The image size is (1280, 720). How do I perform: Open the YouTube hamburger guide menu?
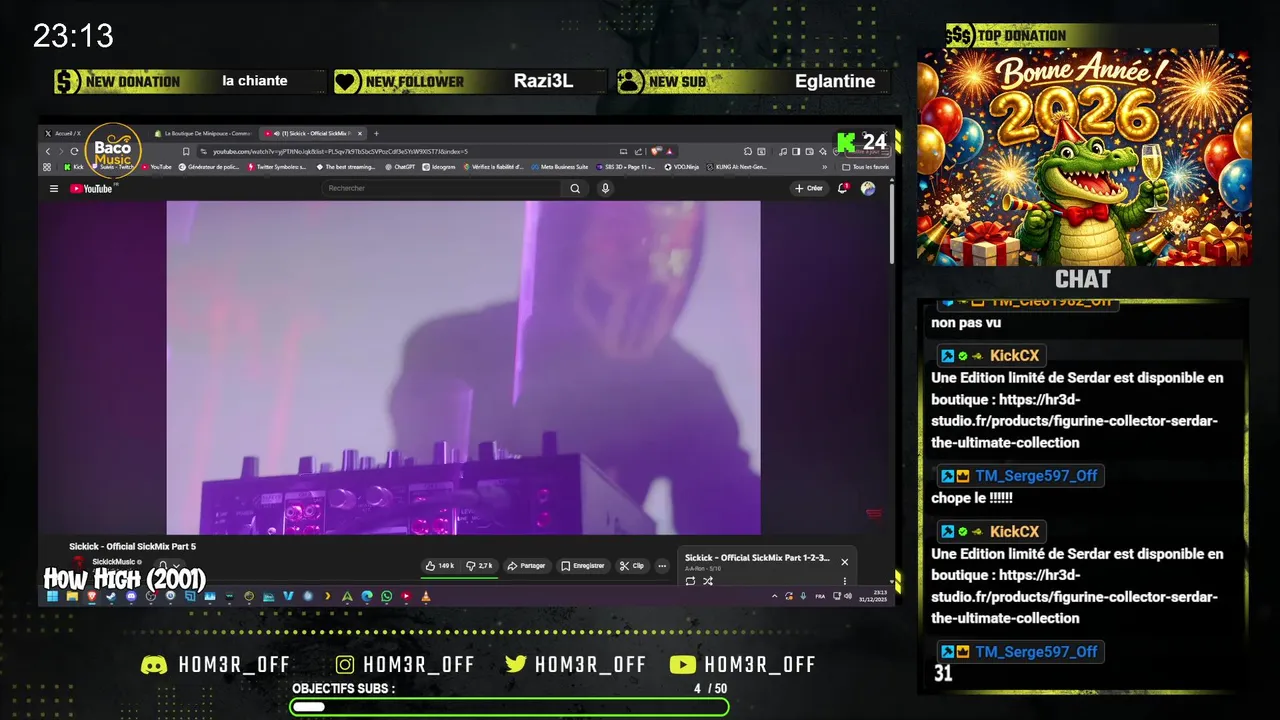click(x=54, y=188)
